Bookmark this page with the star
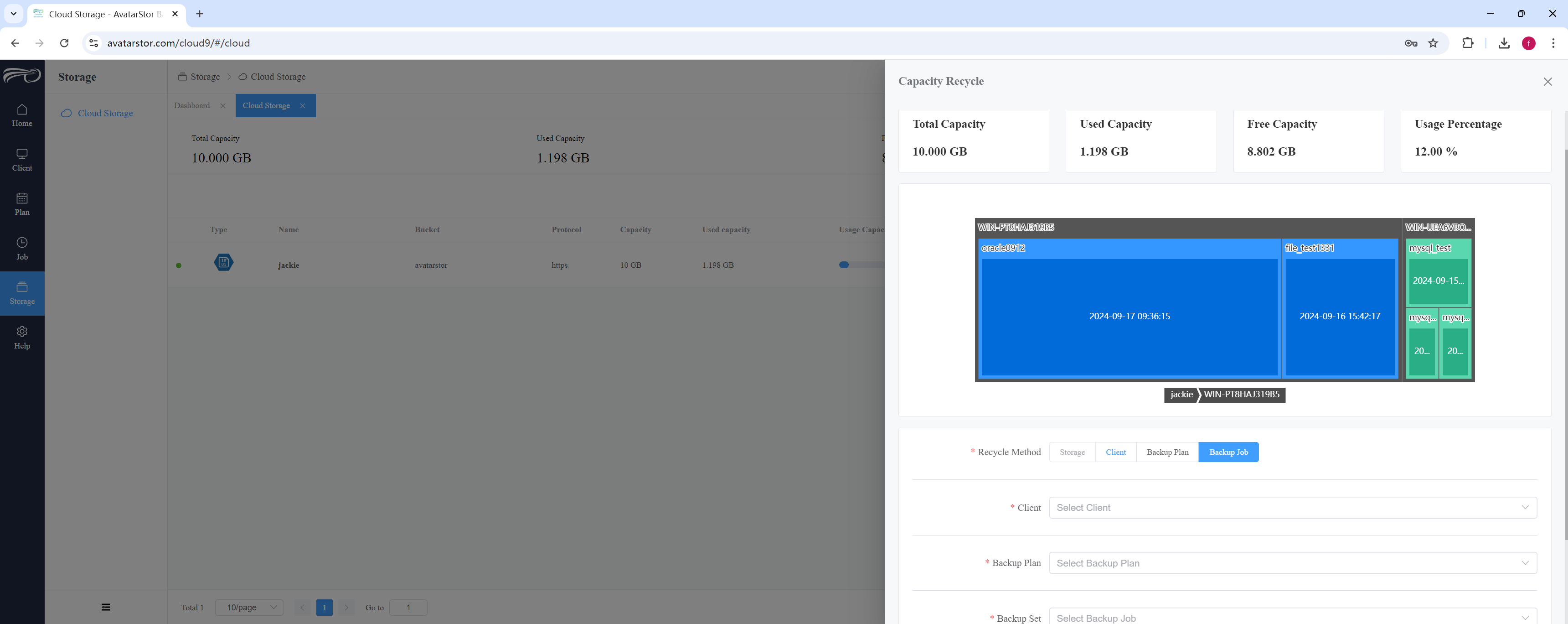Screen dimensions: 1568x624 1433,43
